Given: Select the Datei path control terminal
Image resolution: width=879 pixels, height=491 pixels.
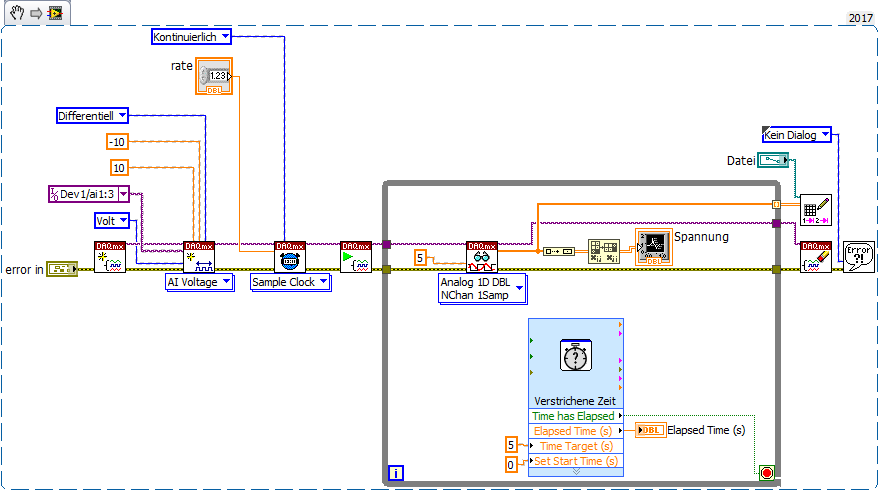Looking at the screenshot, I should (x=773, y=160).
